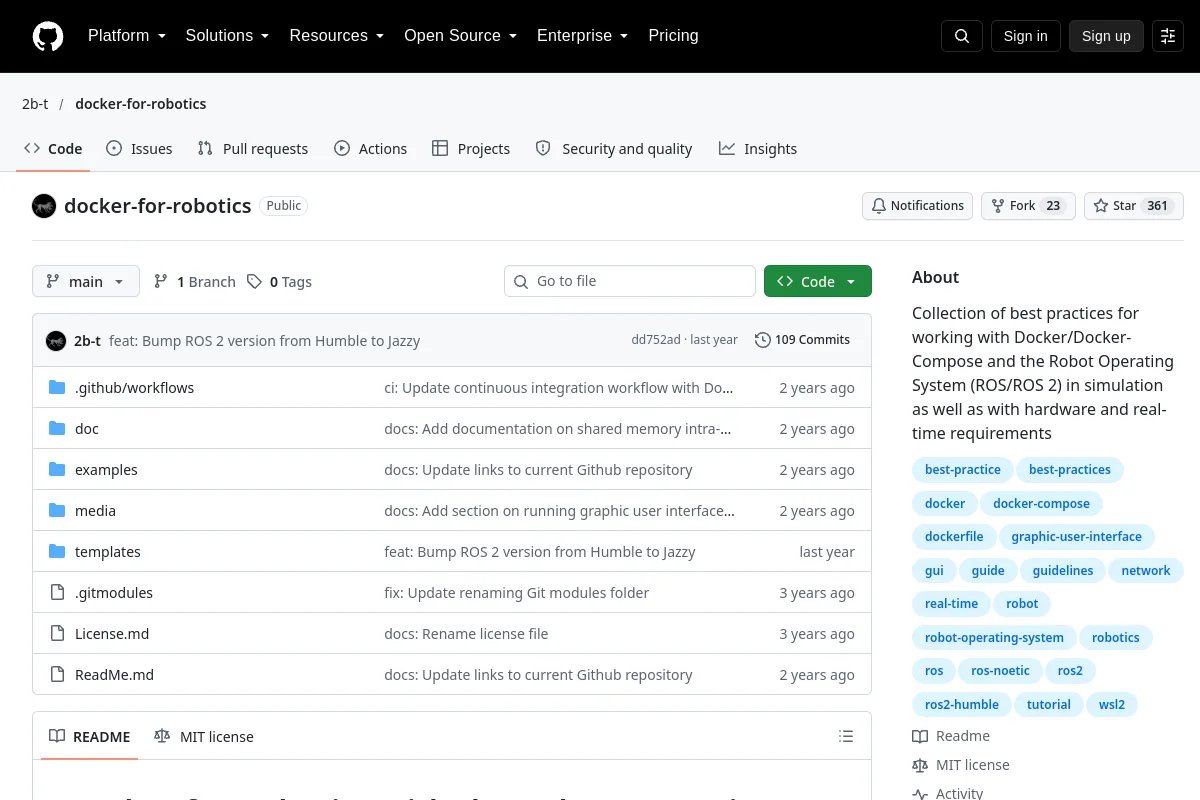Expand the Platform menu
Viewport: 1200px width, 800px height.
127,36
